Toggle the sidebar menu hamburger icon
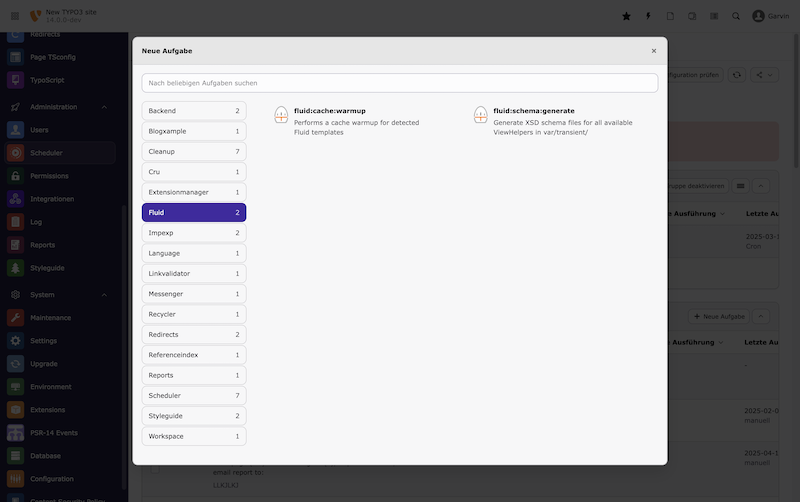The height and width of the screenshot is (502, 800). (15, 16)
